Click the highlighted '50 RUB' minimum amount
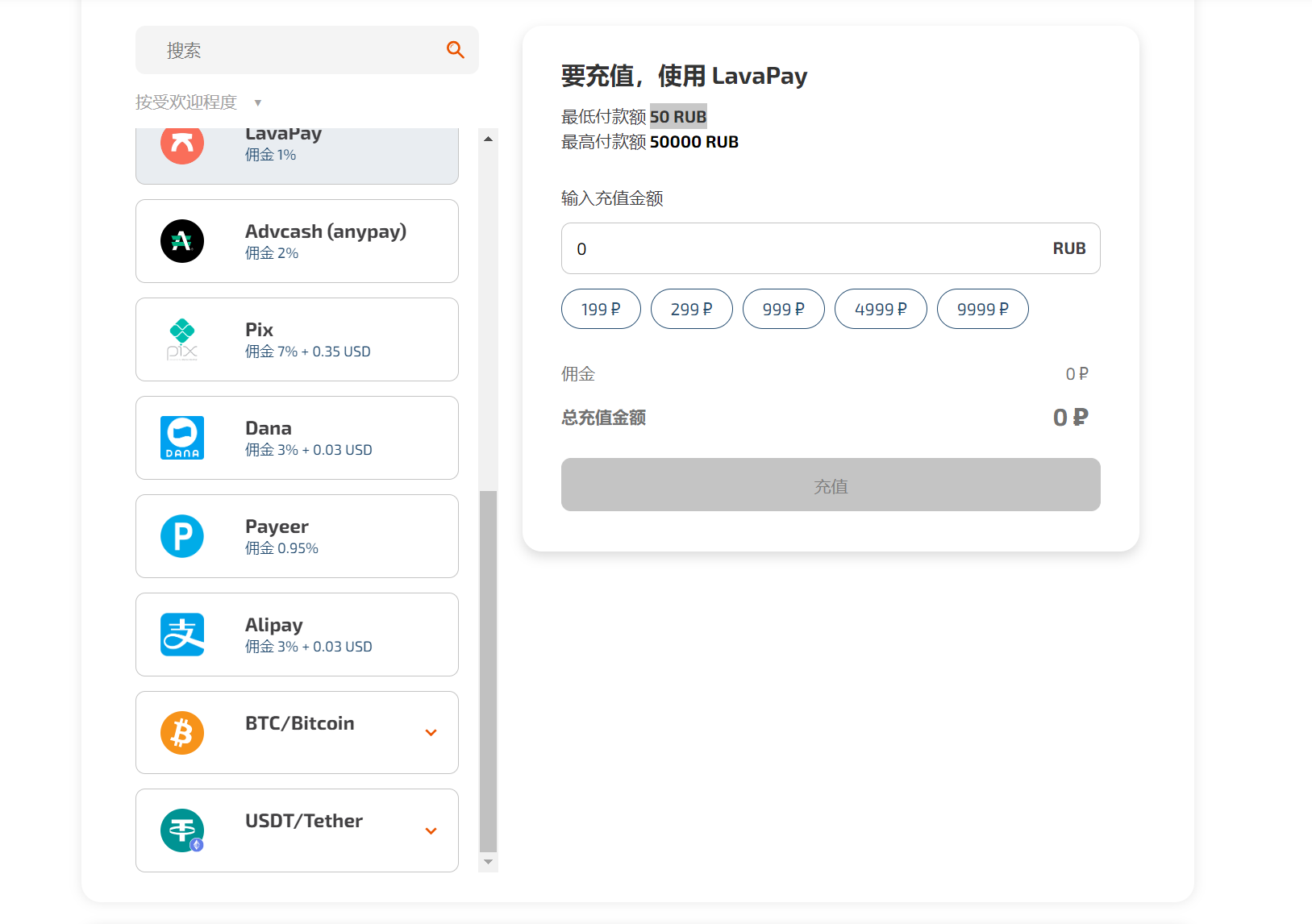1312x924 pixels. (678, 117)
